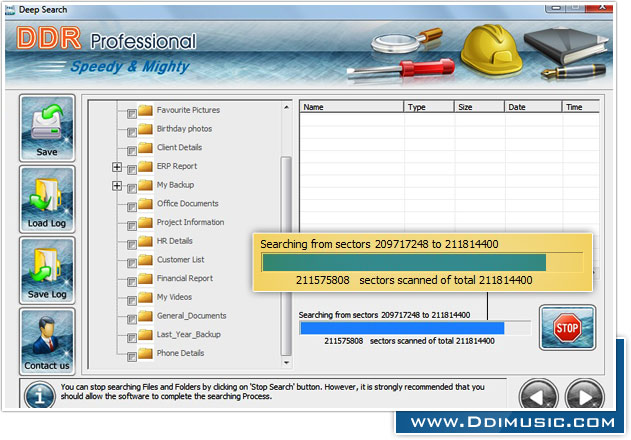Check the Phone Details checkbox
Screen dimensions: 631x440
pos(132,357)
